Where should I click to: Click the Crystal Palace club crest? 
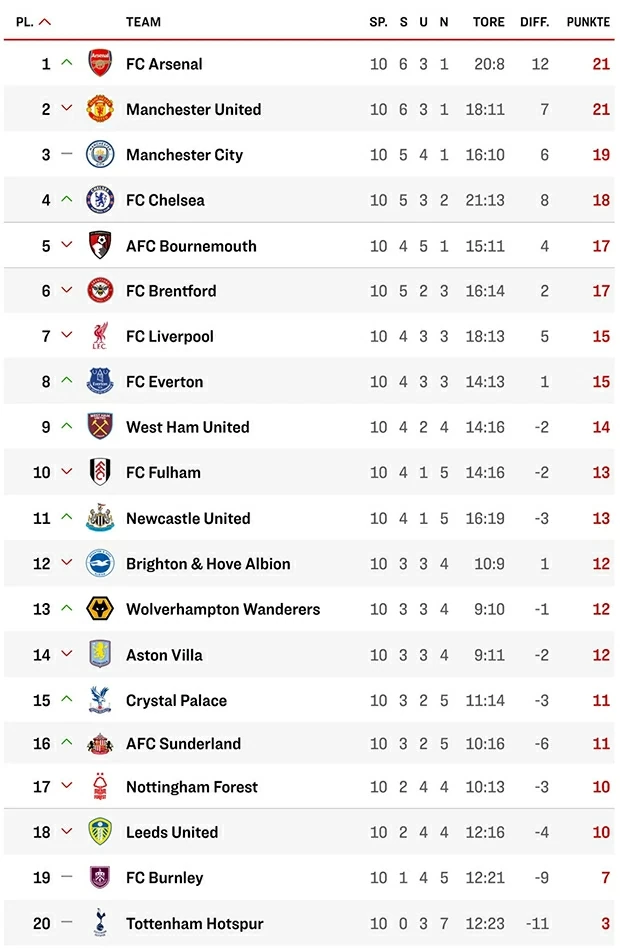(100, 700)
